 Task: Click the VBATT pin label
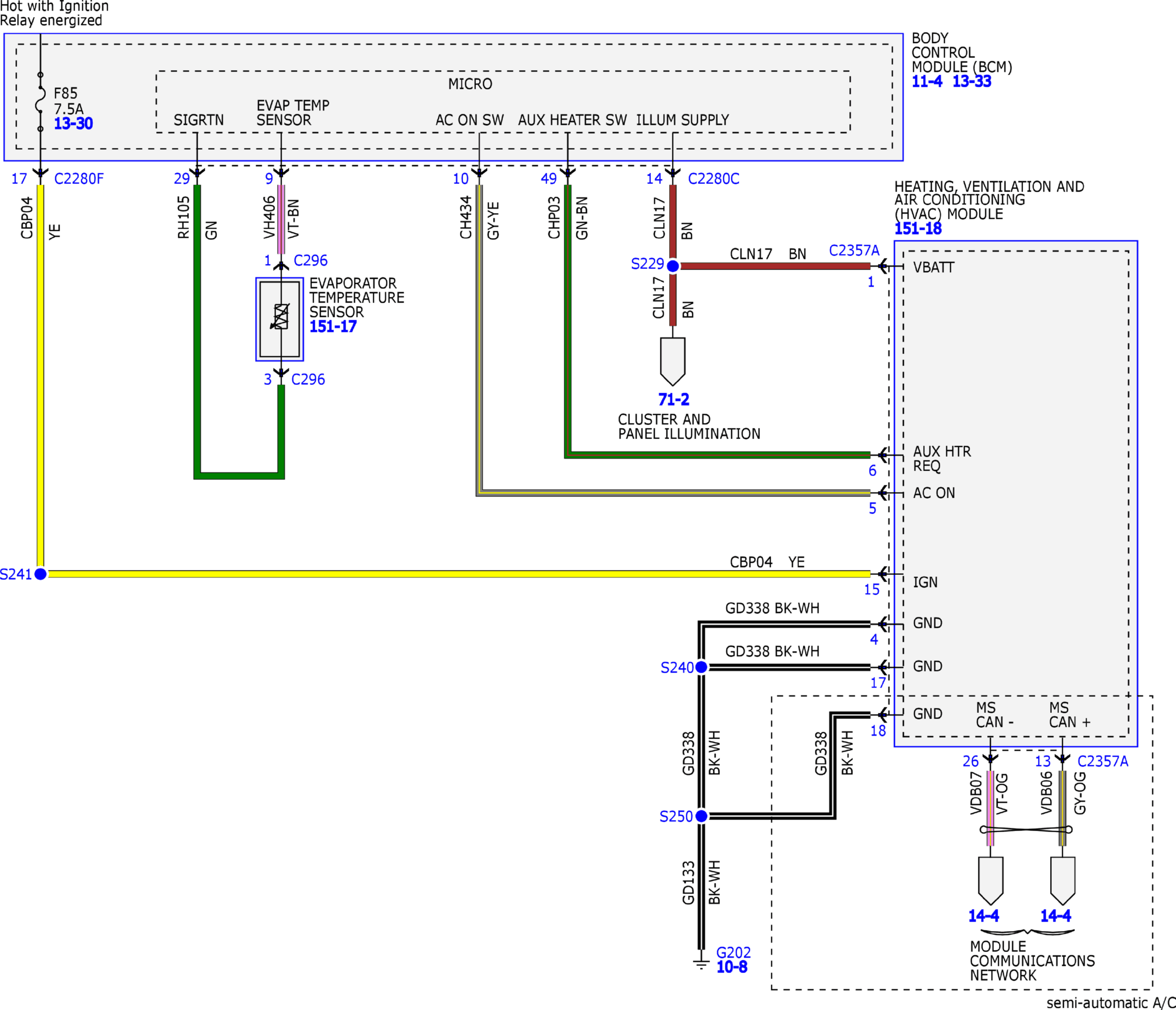tap(934, 267)
